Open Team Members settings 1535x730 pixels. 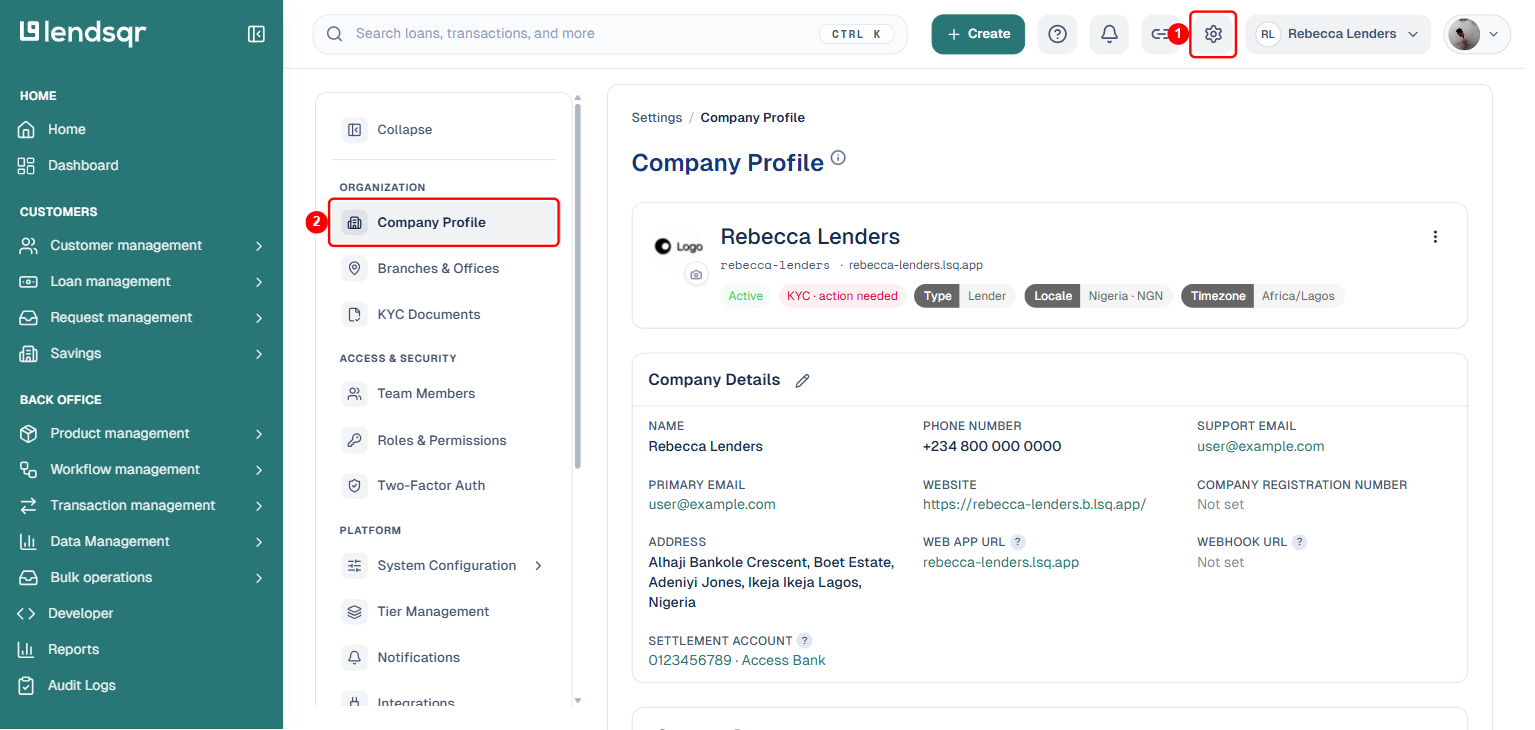444,394
